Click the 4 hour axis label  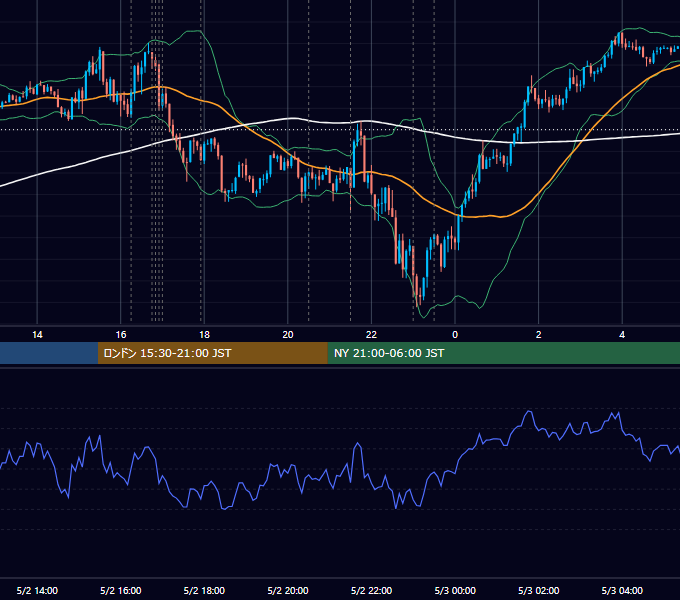click(x=622, y=335)
